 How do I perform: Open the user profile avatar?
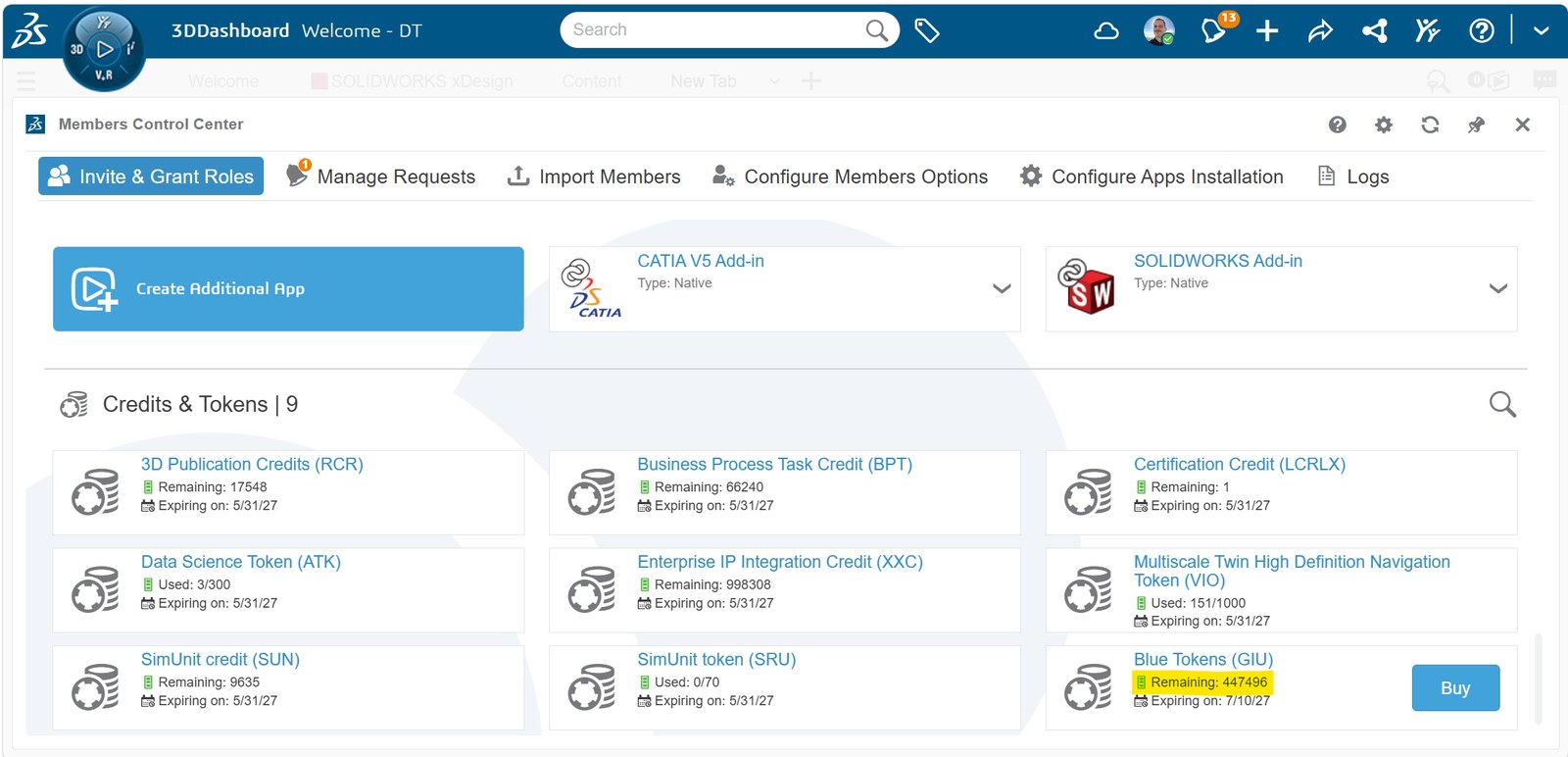pyautogui.click(x=1159, y=30)
